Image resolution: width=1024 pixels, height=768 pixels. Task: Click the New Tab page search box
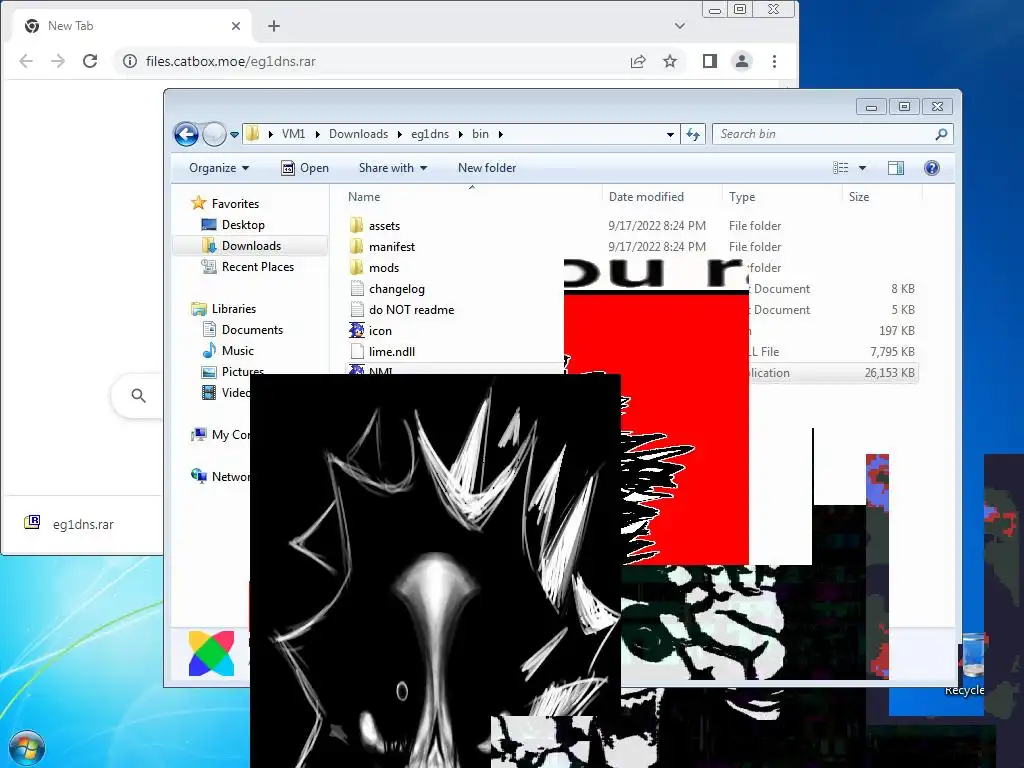click(x=136, y=395)
